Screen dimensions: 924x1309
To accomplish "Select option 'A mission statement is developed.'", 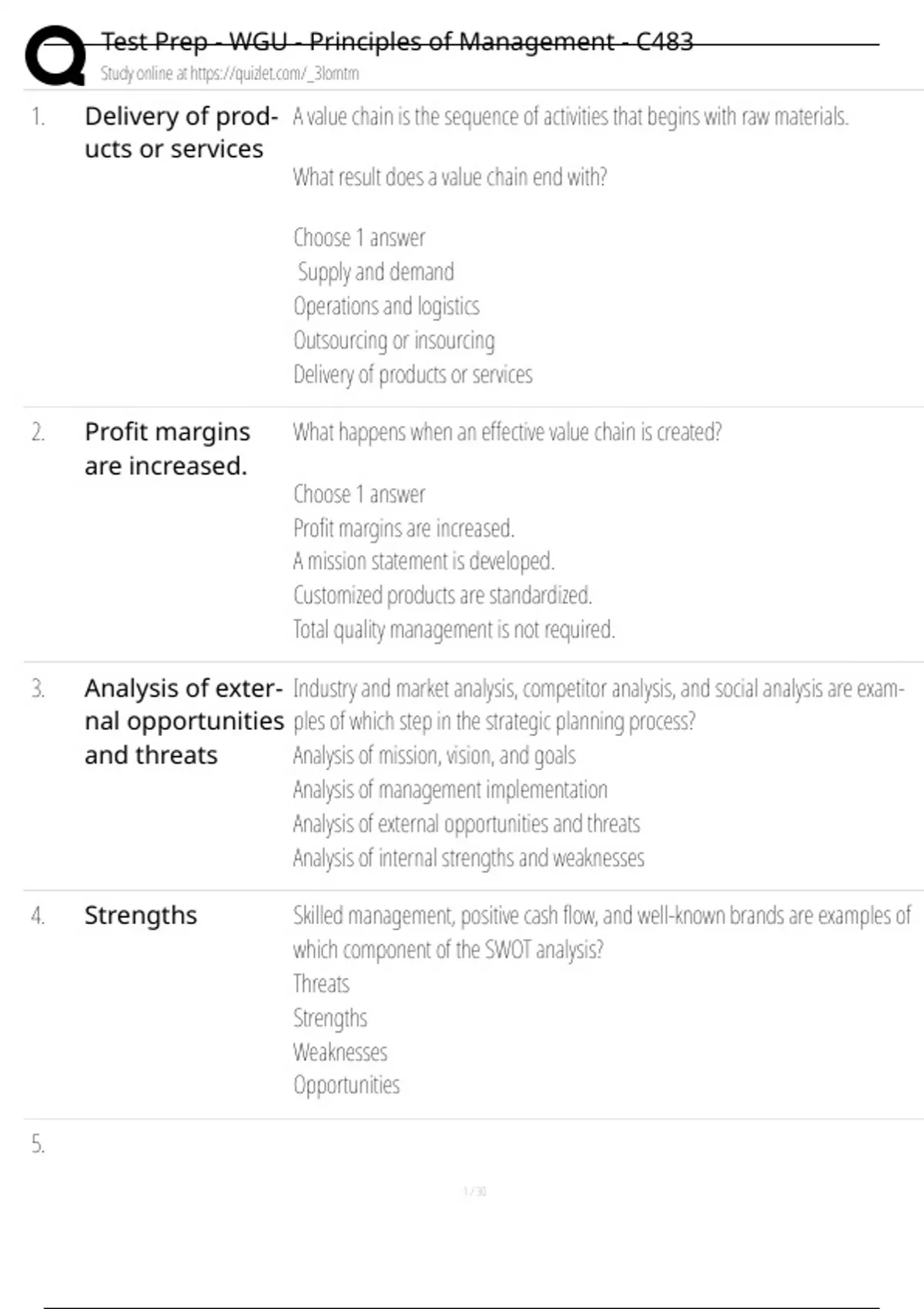I will pyautogui.click(x=423, y=561).
